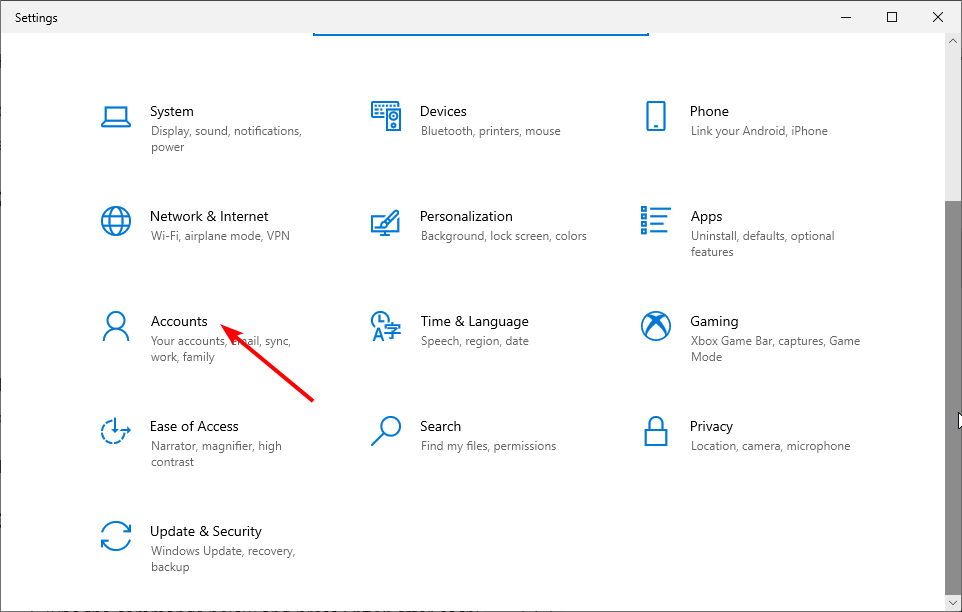Click the Personalization paintbrush icon
Image resolution: width=962 pixels, height=612 pixels.
click(x=386, y=222)
